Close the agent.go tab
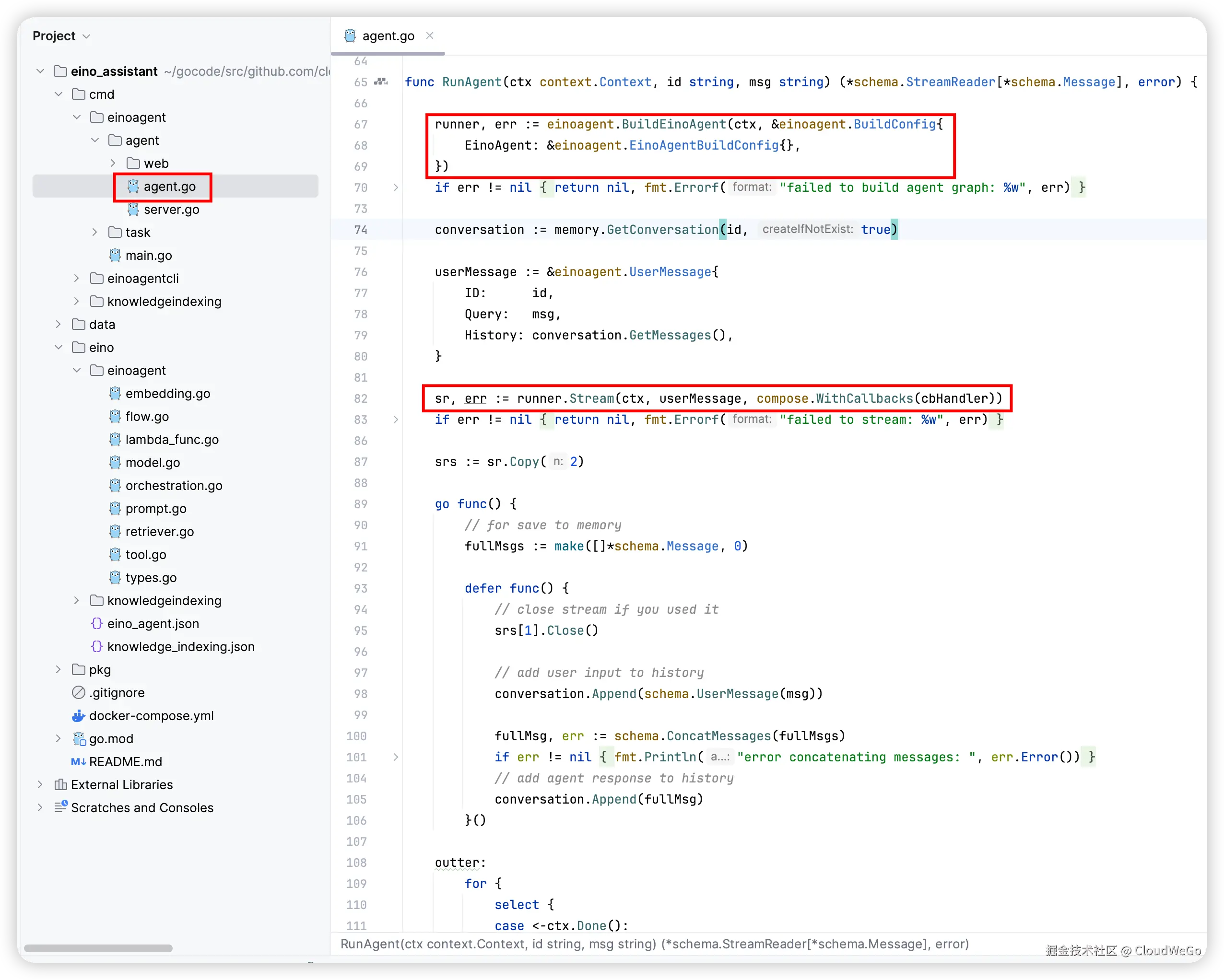The image size is (1224, 980). coord(430,36)
